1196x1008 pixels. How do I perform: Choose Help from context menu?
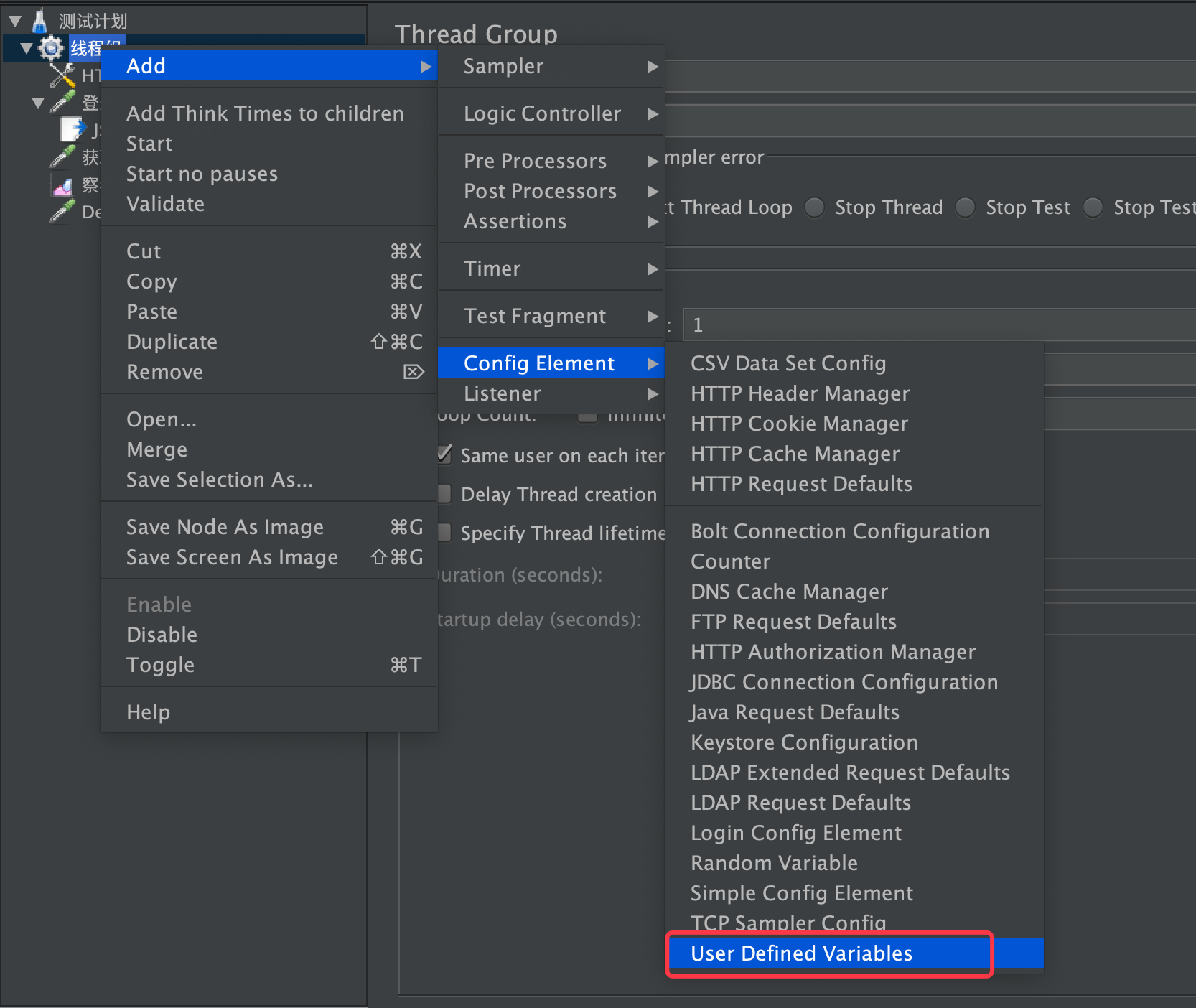pos(269,712)
